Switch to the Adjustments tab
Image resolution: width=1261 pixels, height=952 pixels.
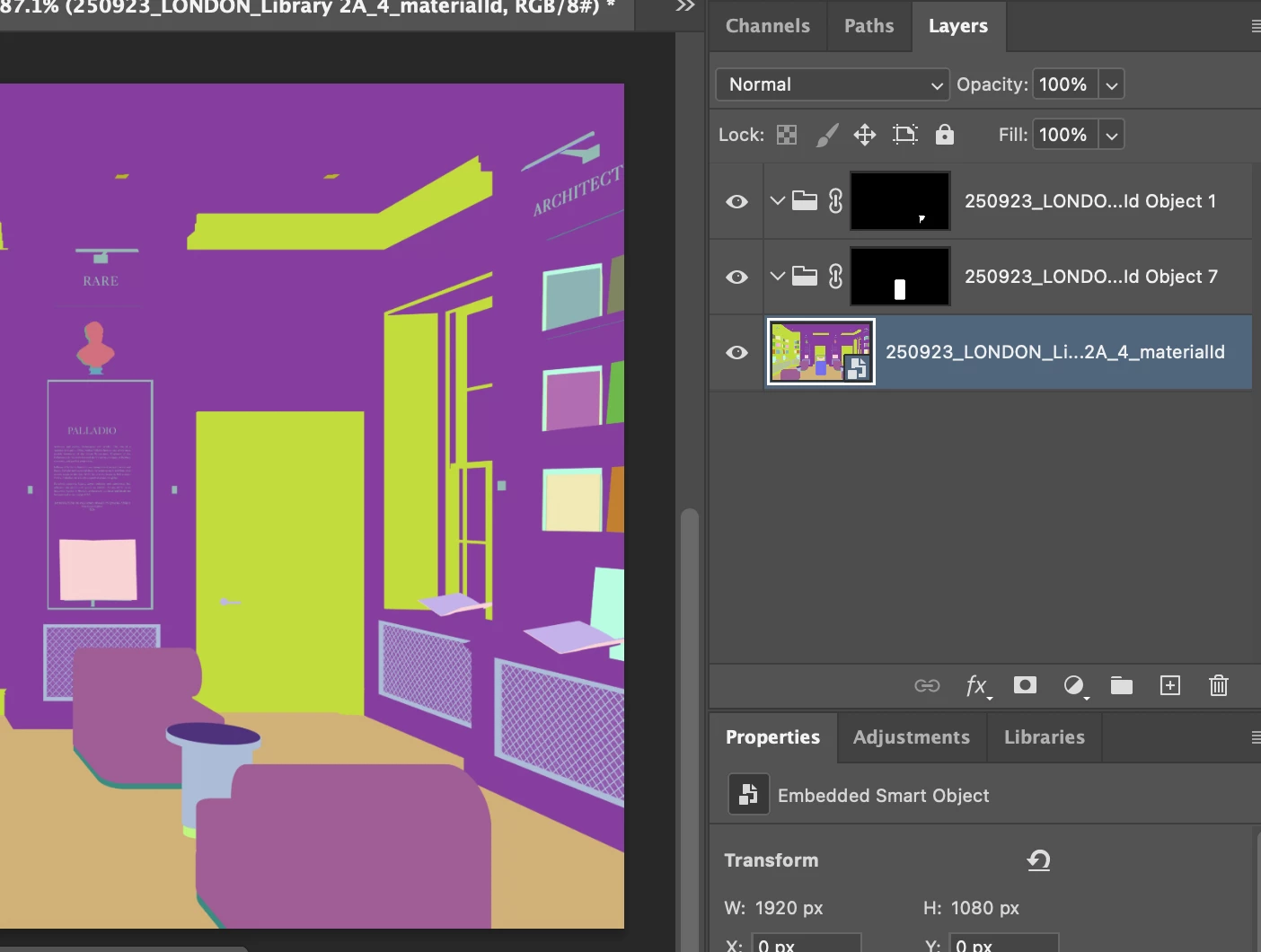tap(912, 737)
